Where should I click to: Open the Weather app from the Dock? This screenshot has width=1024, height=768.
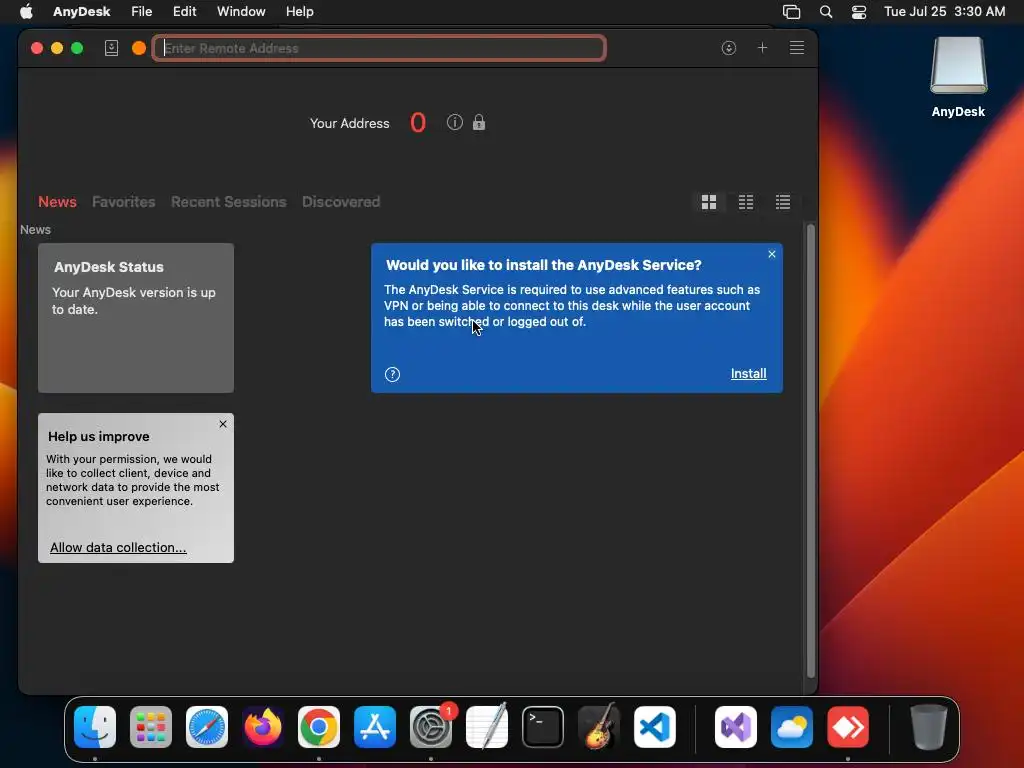click(x=792, y=727)
